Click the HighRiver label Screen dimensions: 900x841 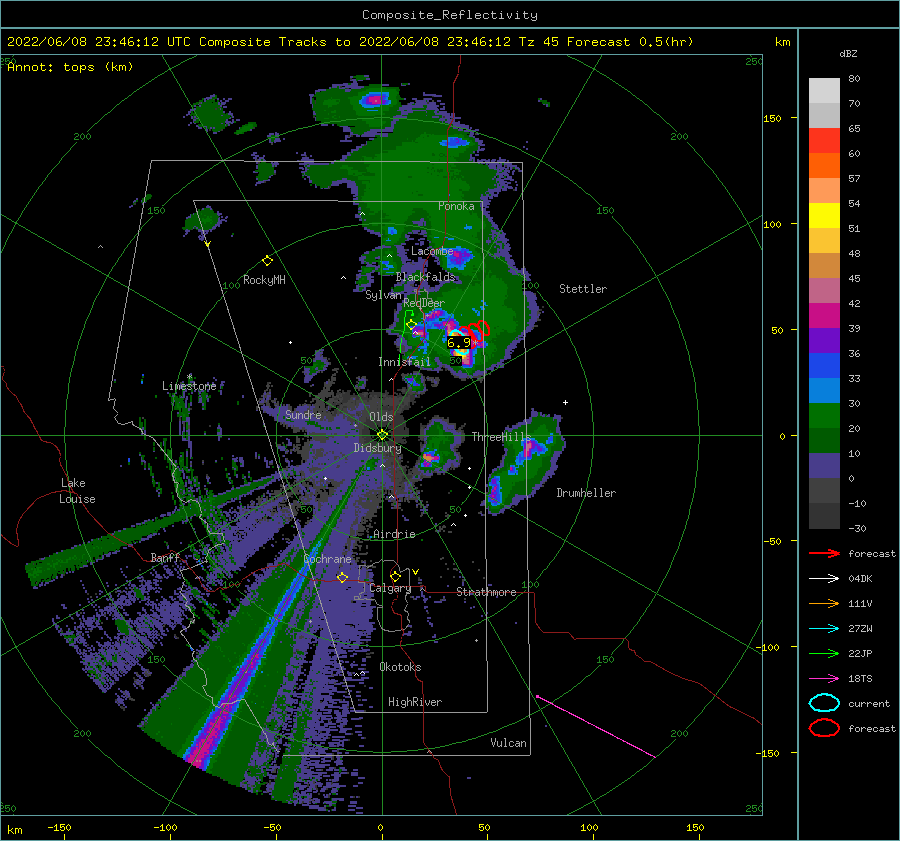[x=415, y=702]
